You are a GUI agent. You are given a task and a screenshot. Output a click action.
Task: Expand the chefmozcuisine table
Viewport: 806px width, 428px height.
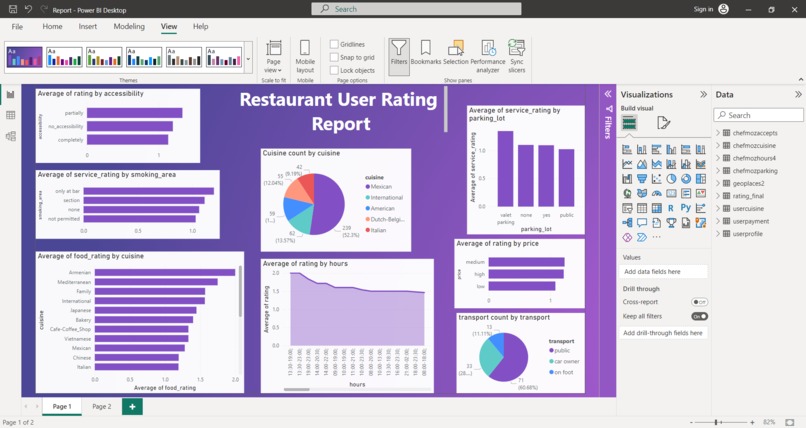point(718,145)
